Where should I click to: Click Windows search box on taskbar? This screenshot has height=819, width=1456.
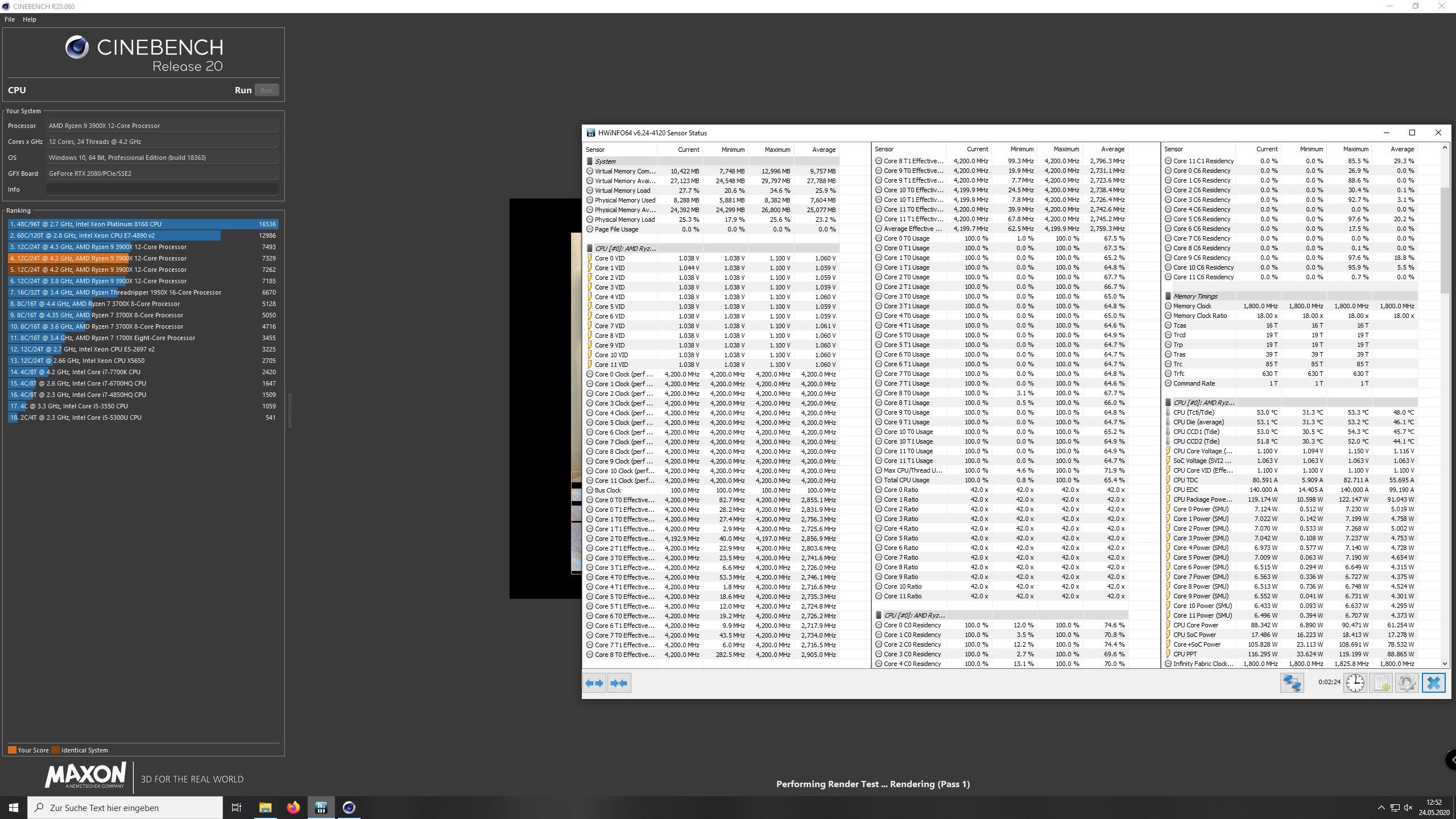125,808
